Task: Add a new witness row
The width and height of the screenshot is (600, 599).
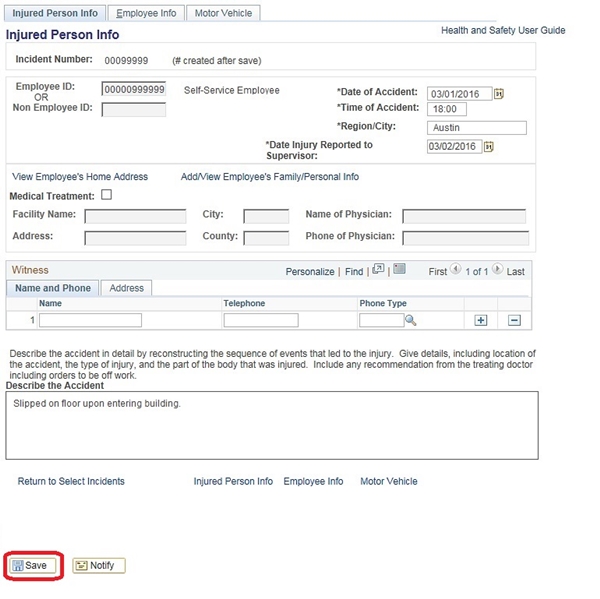Action: point(481,320)
